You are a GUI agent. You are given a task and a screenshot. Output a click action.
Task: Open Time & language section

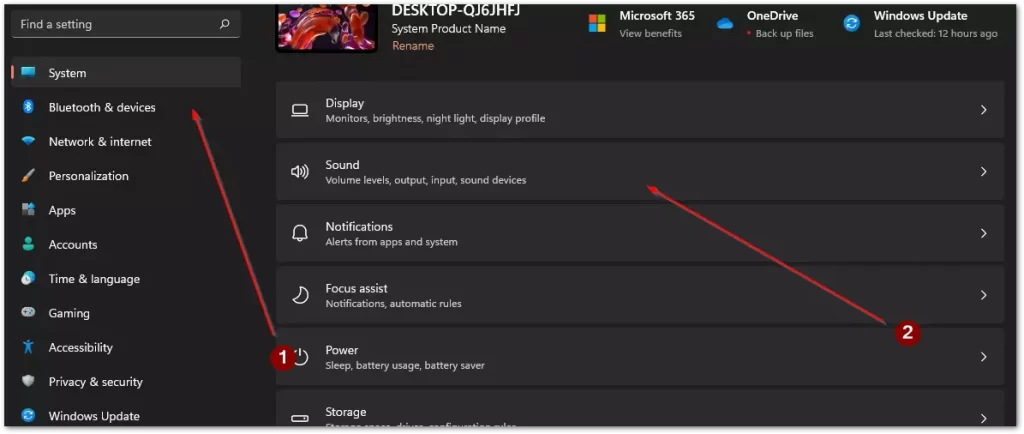[x=126, y=279]
